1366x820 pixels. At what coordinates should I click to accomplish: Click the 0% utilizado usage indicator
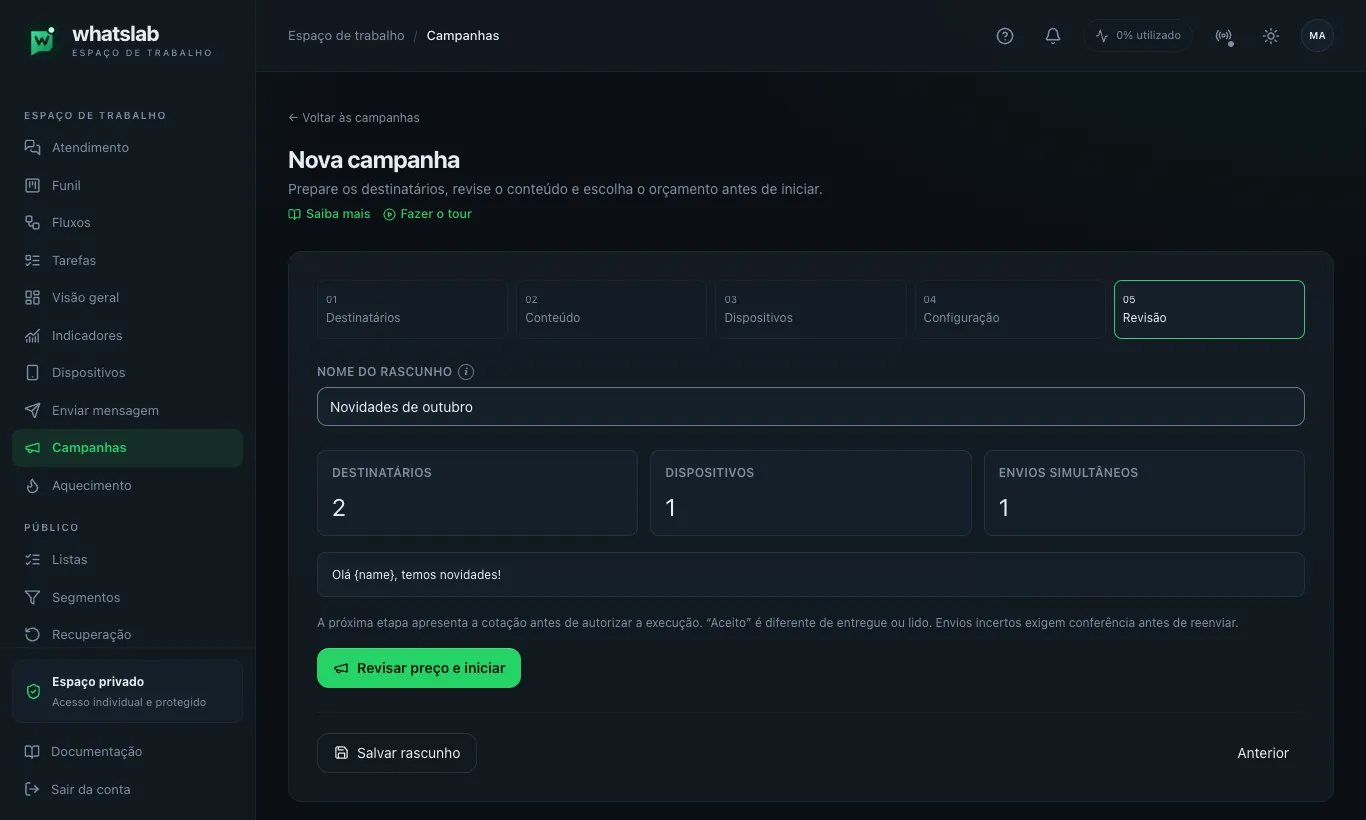coord(1138,36)
